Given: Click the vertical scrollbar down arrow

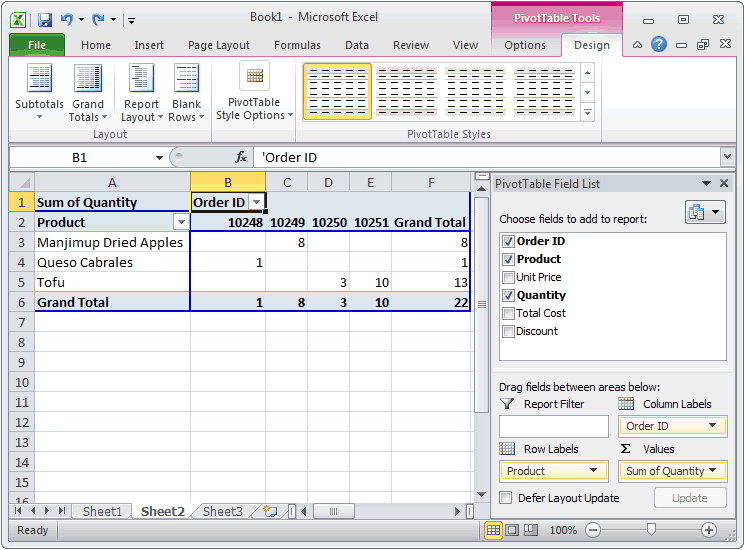Looking at the screenshot, I should coord(481,494).
